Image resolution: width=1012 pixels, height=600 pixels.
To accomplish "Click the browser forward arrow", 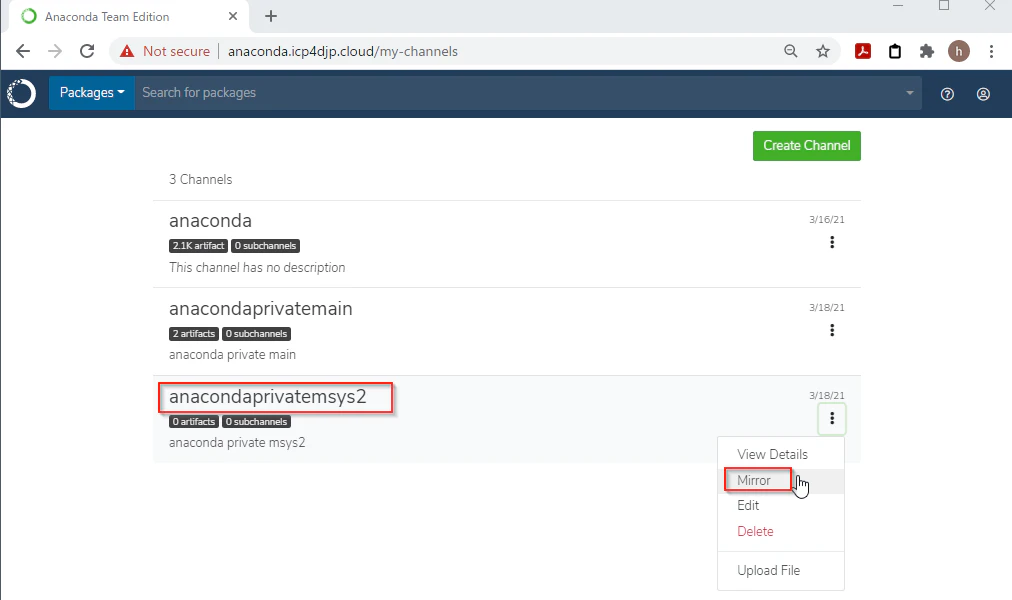I will (x=55, y=51).
